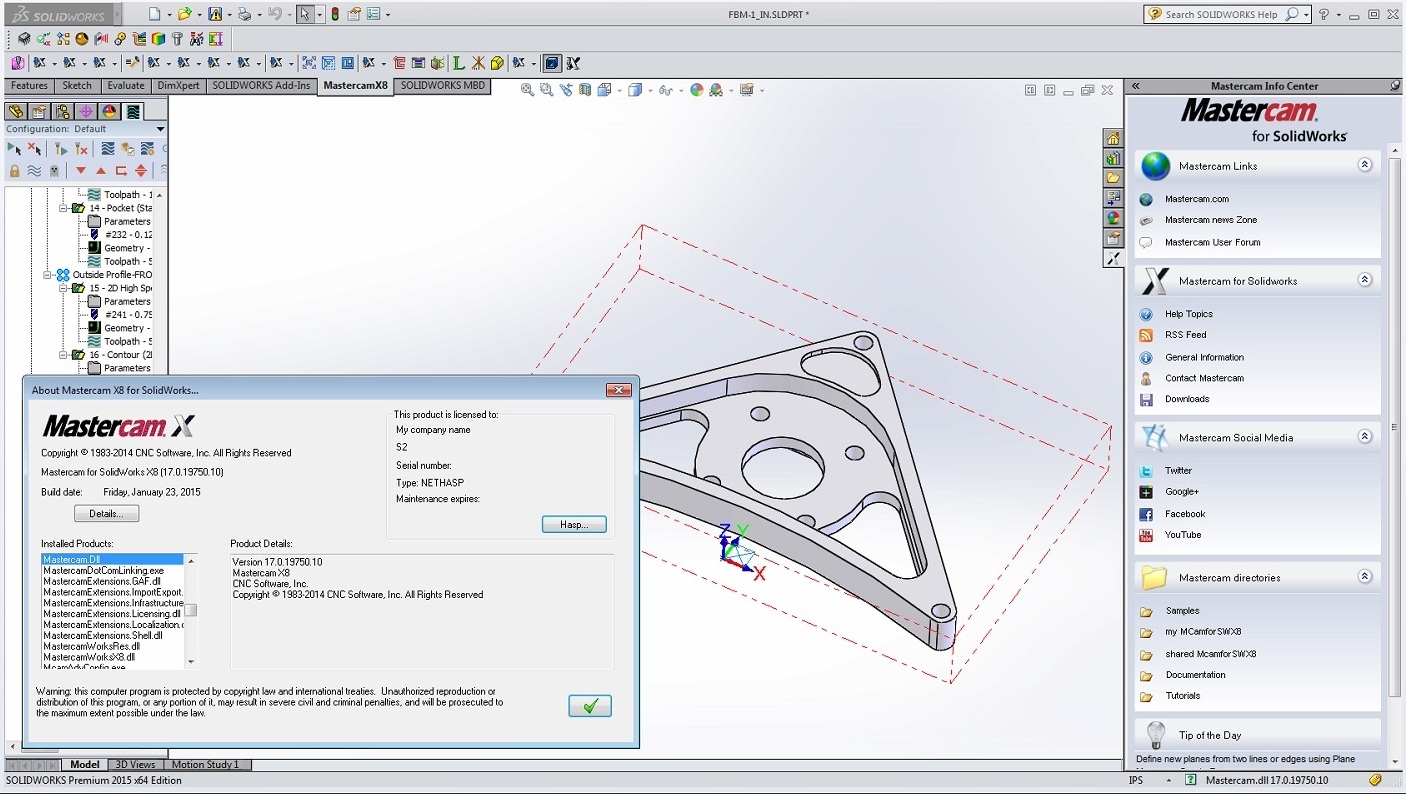Click the Details... button in About dialog

pos(107,514)
